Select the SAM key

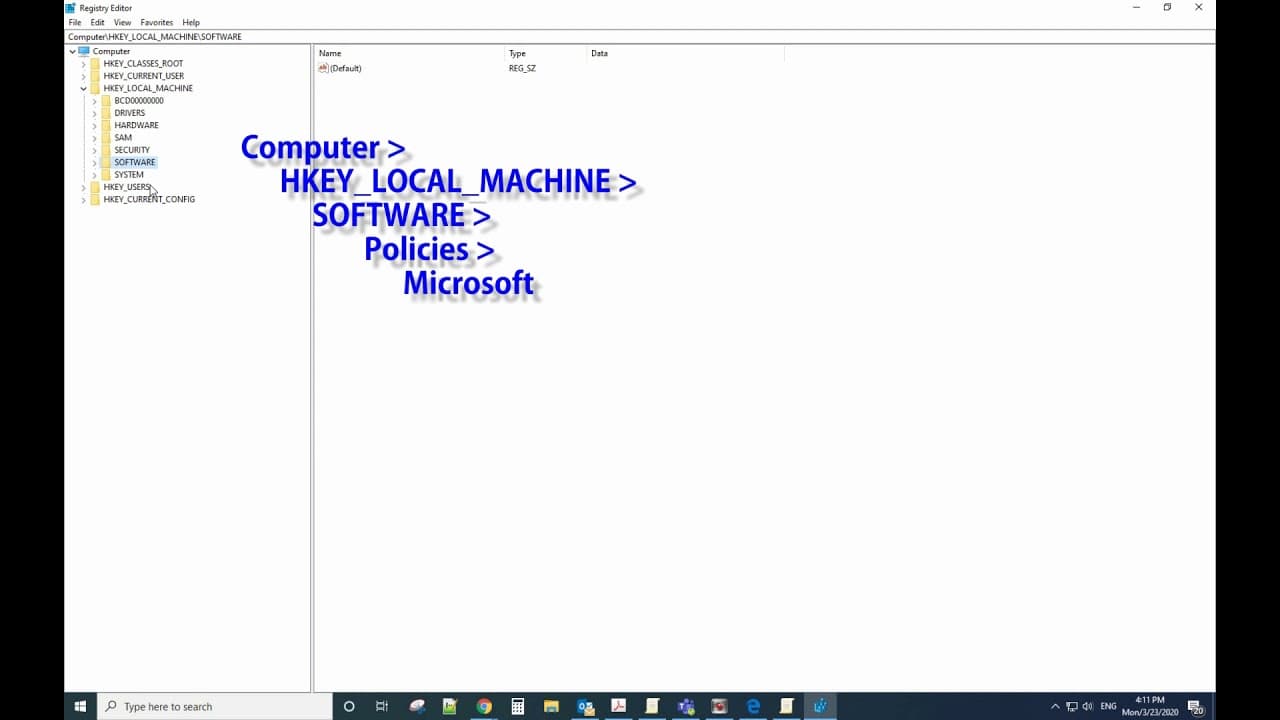(123, 138)
